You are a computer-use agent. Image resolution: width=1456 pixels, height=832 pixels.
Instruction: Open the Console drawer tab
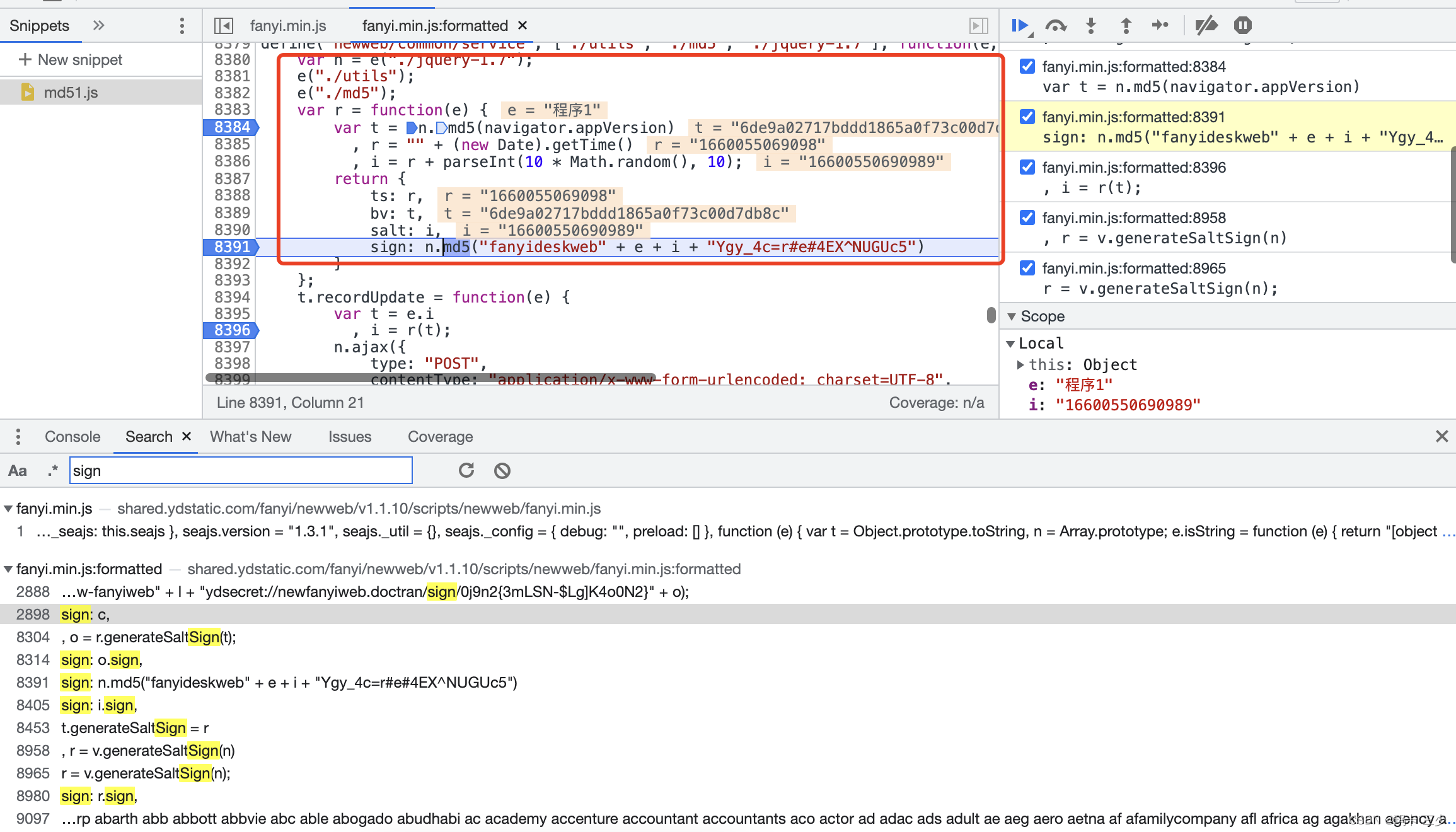(x=72, y=436)
